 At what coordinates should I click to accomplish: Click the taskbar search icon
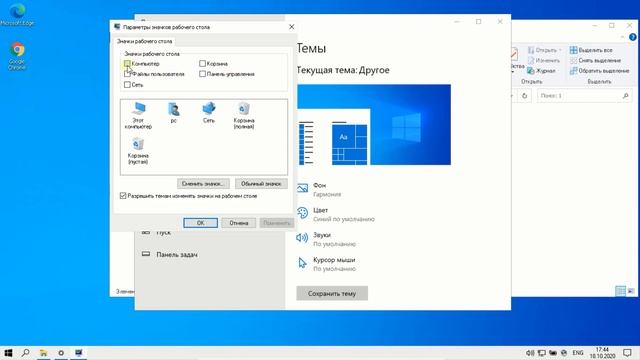click(26, 353)
